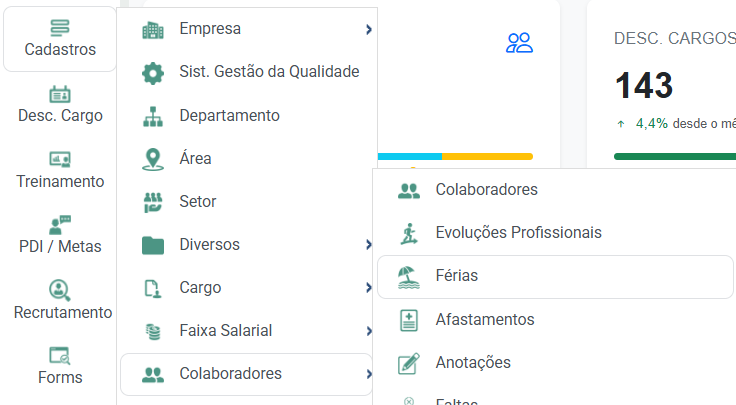Viewport: 736px width, 405px height.
Task: Select Sist. Gestão da Qualidade gear icon
Action: click(153, 73)
